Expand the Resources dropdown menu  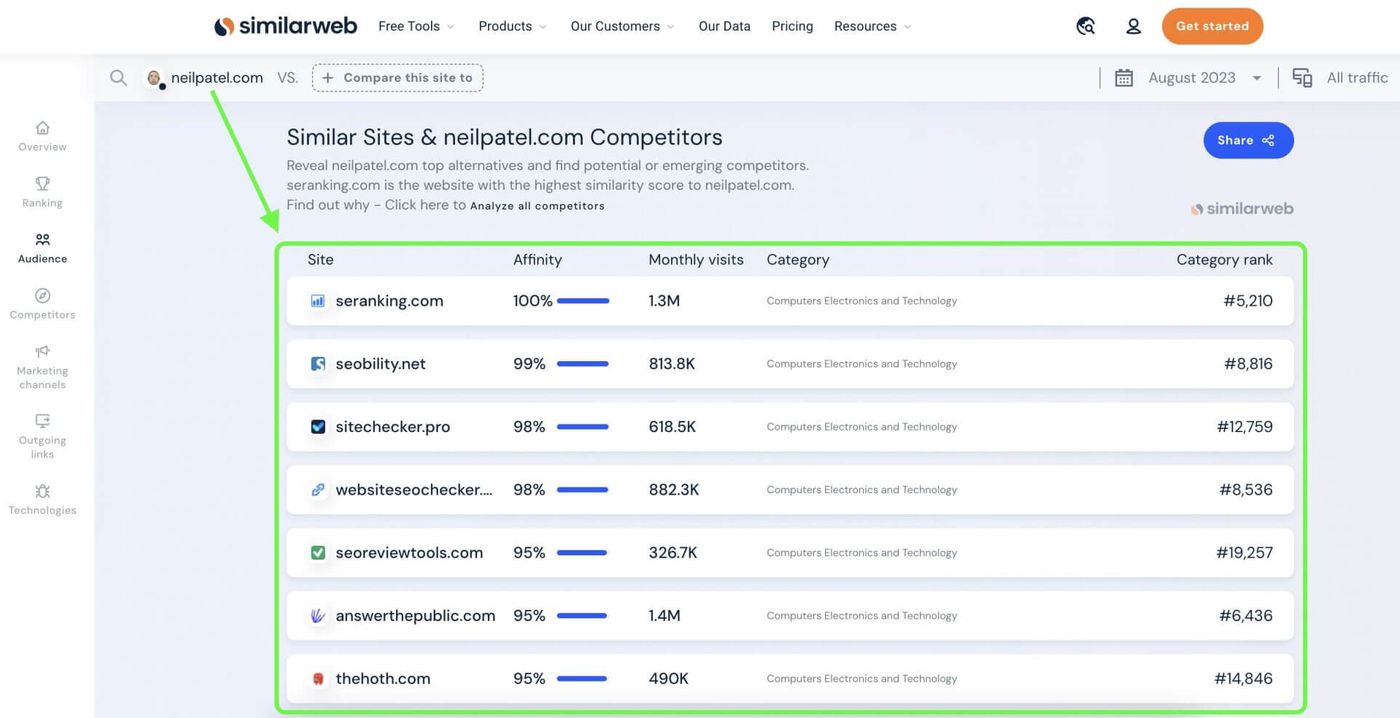(x=873, y=26)
